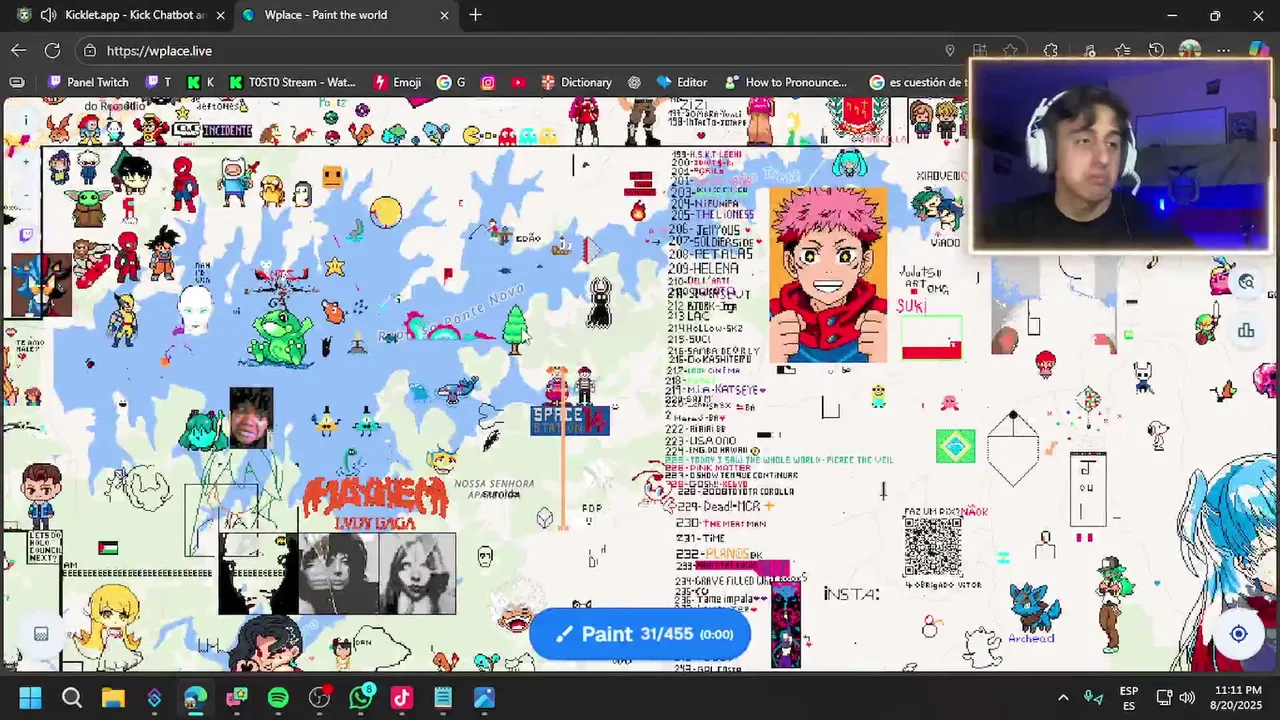Open the leaderboard bar-chart icon

pyautogui.click(x=1246, y=330)
